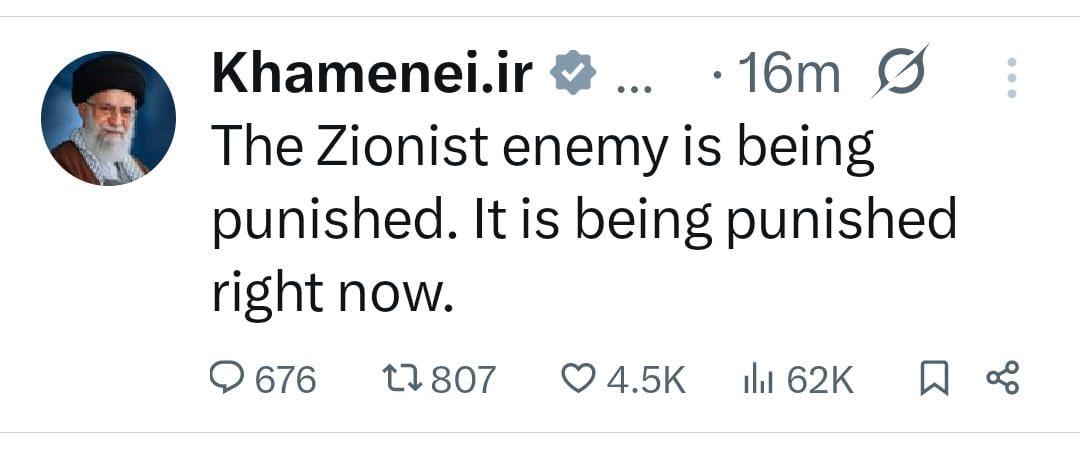1080x453 pixels.
Task: Click the Khamenei.ir display name
Action: [372, 76]
